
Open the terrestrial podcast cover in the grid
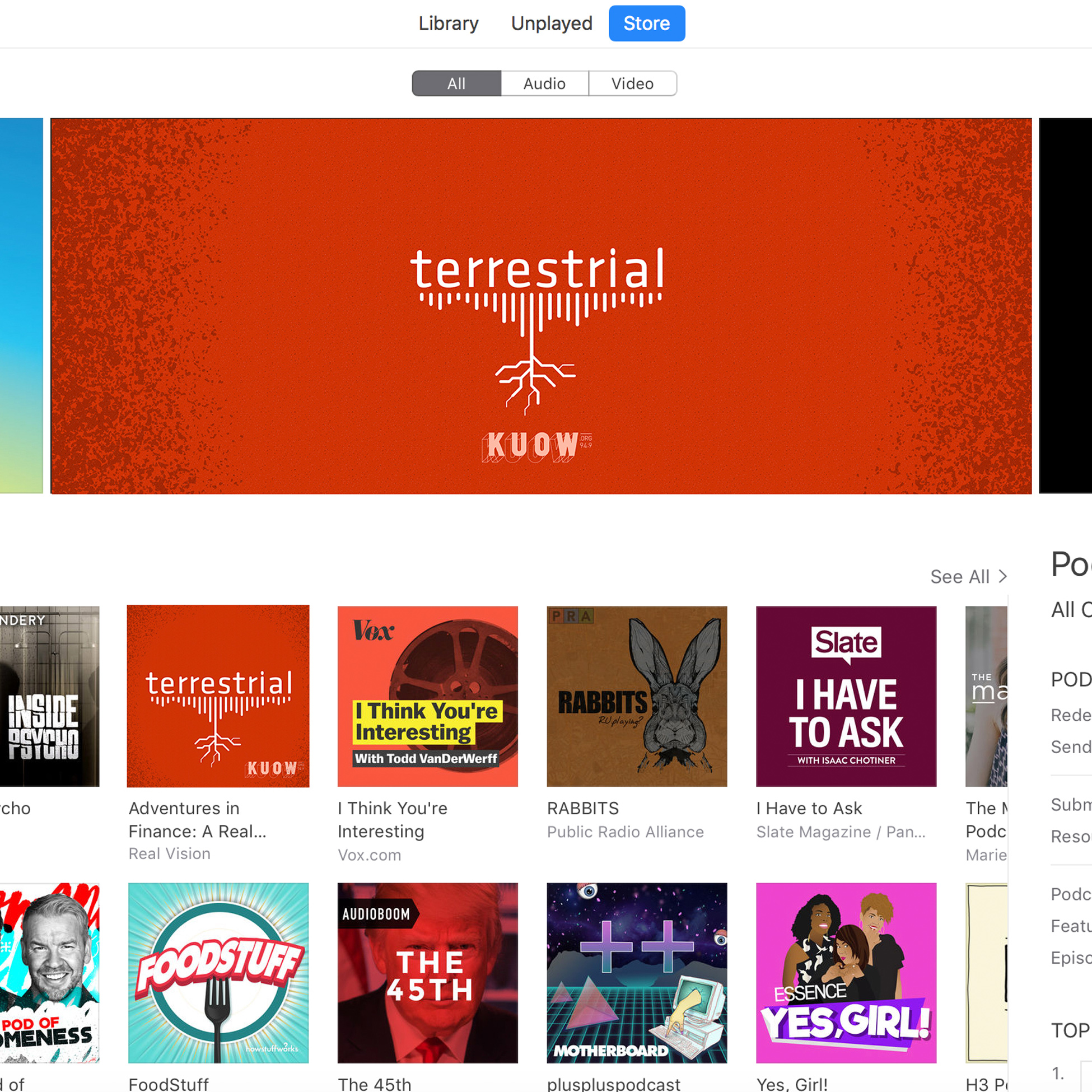(218, 696)
